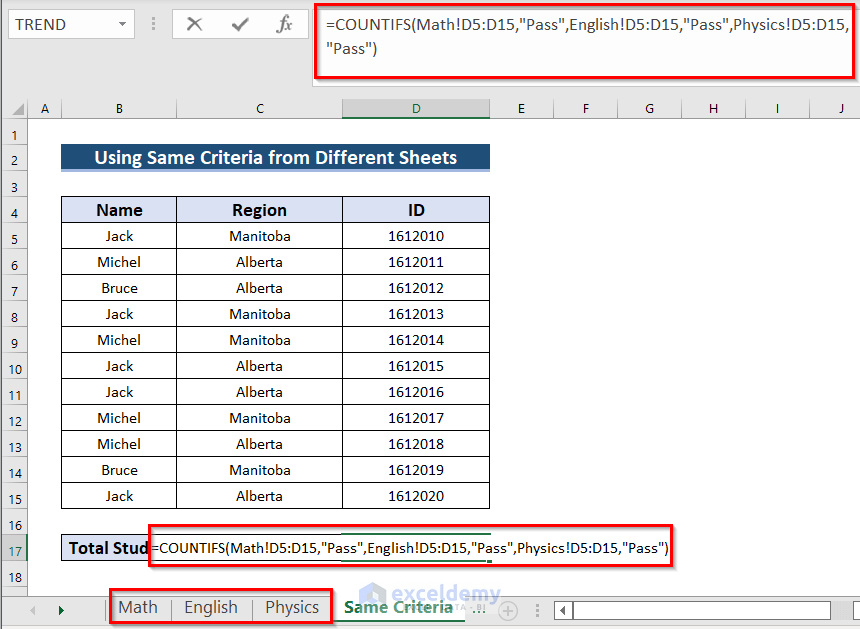
Task: Select column F header
Action: pyautogui.click(x=586, y=109)
